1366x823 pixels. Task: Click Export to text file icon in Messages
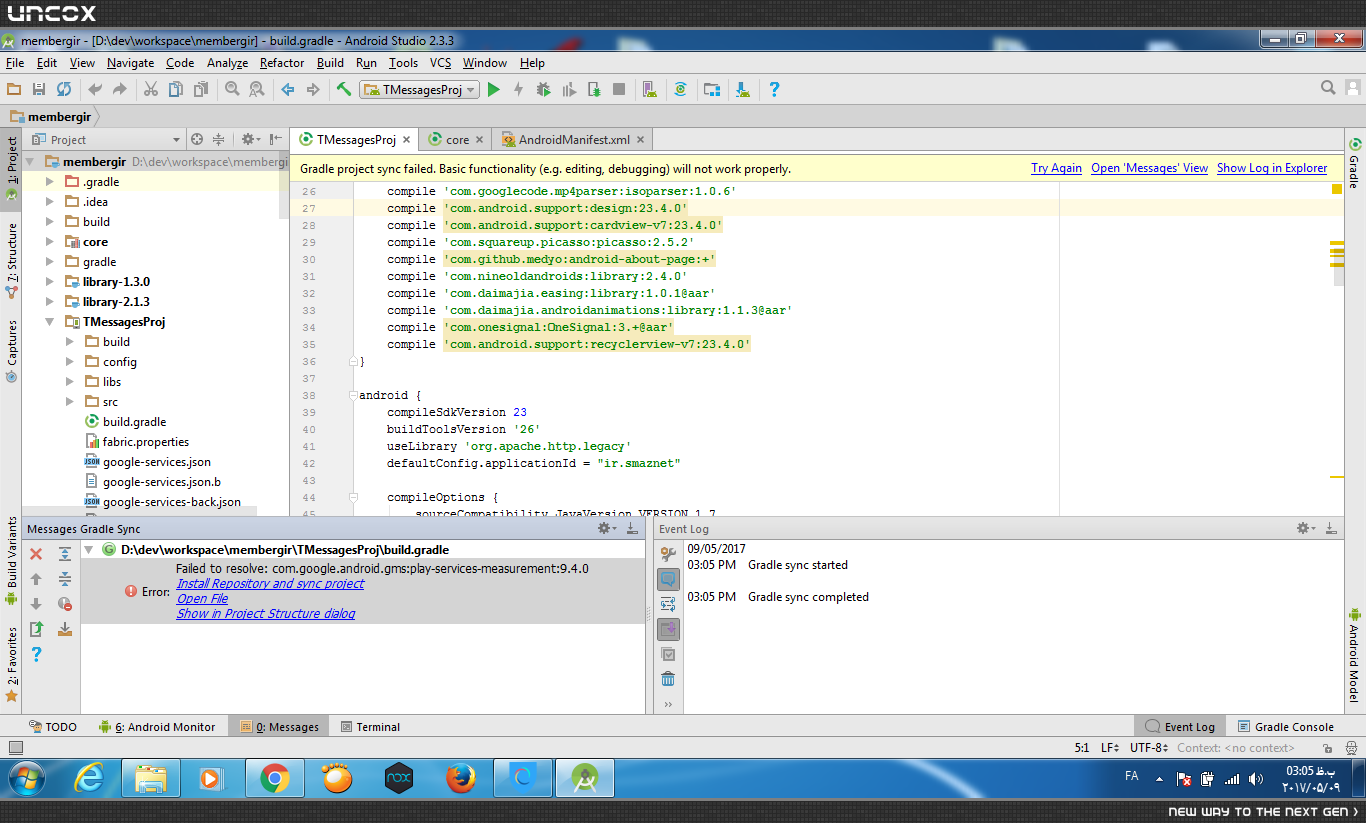click(36, 629)
